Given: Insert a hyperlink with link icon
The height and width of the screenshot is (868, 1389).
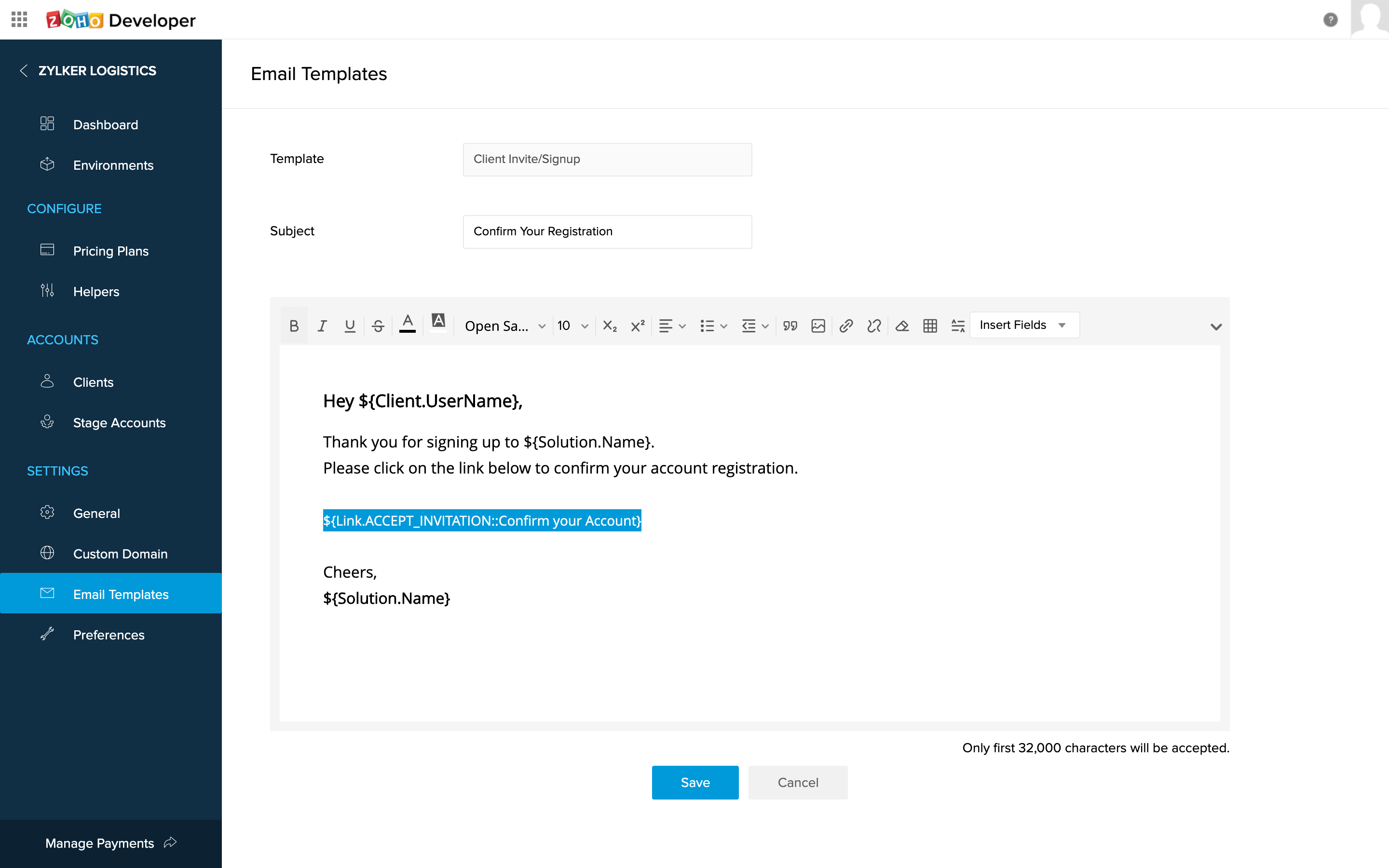Looking at the screenshot, I should click(x=845, y=326).
